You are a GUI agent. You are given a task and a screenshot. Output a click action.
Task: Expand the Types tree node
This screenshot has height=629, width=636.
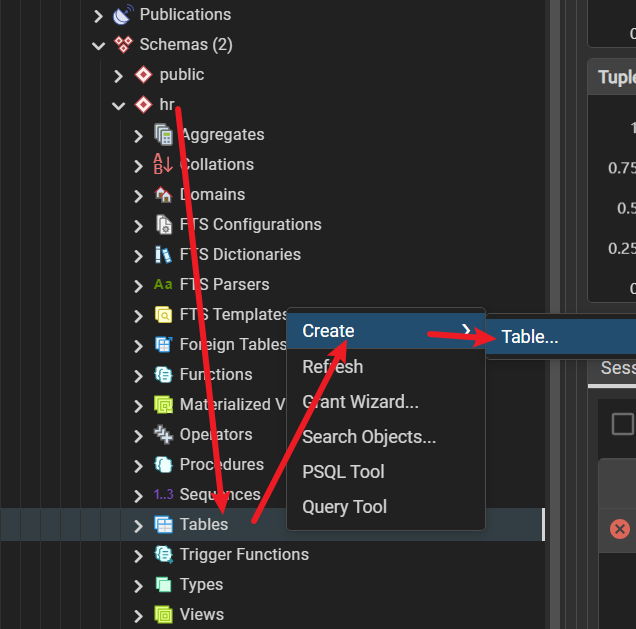click(x=138, y=585)
